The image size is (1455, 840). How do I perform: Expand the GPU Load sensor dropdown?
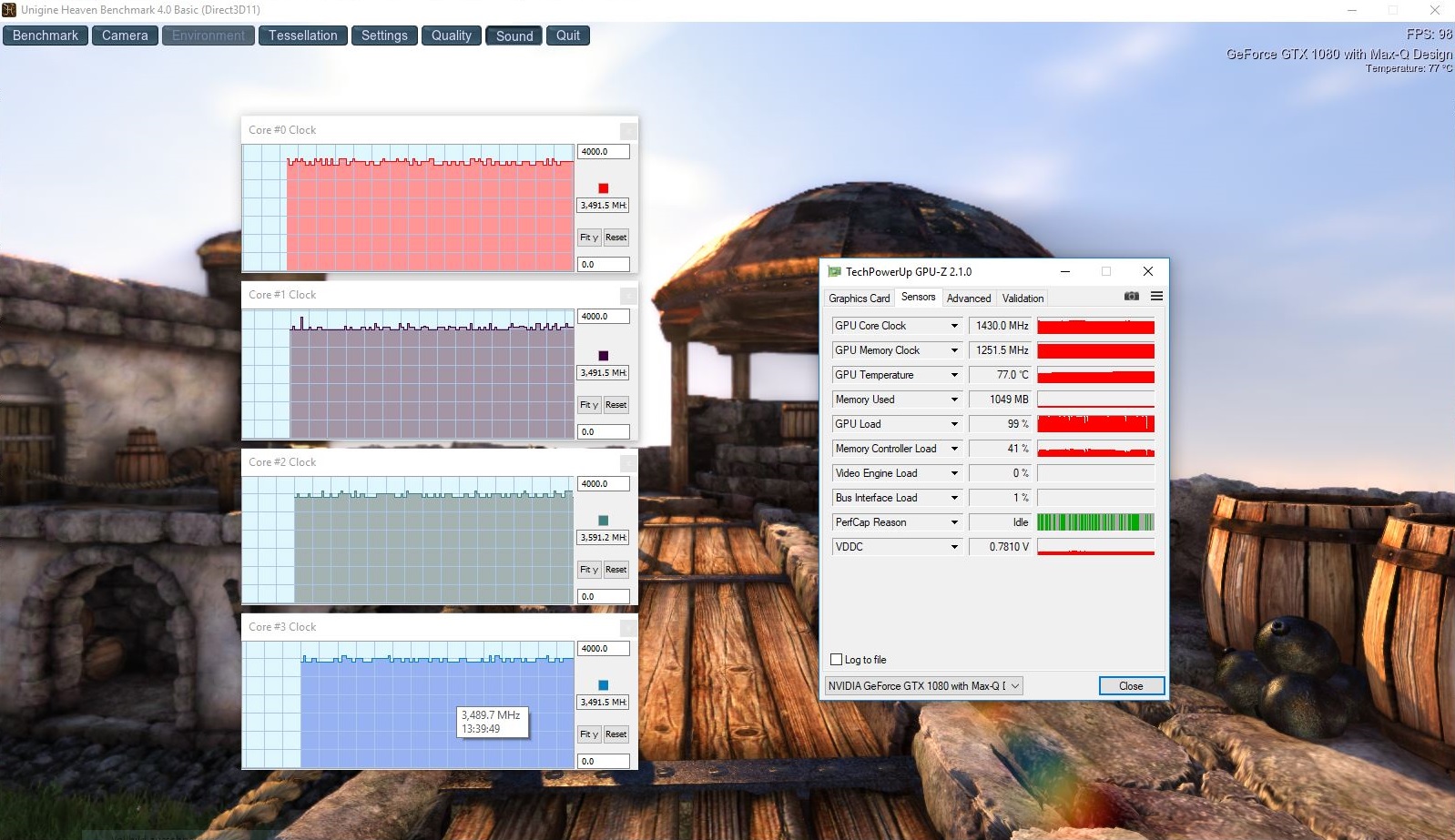click(954, 424)
